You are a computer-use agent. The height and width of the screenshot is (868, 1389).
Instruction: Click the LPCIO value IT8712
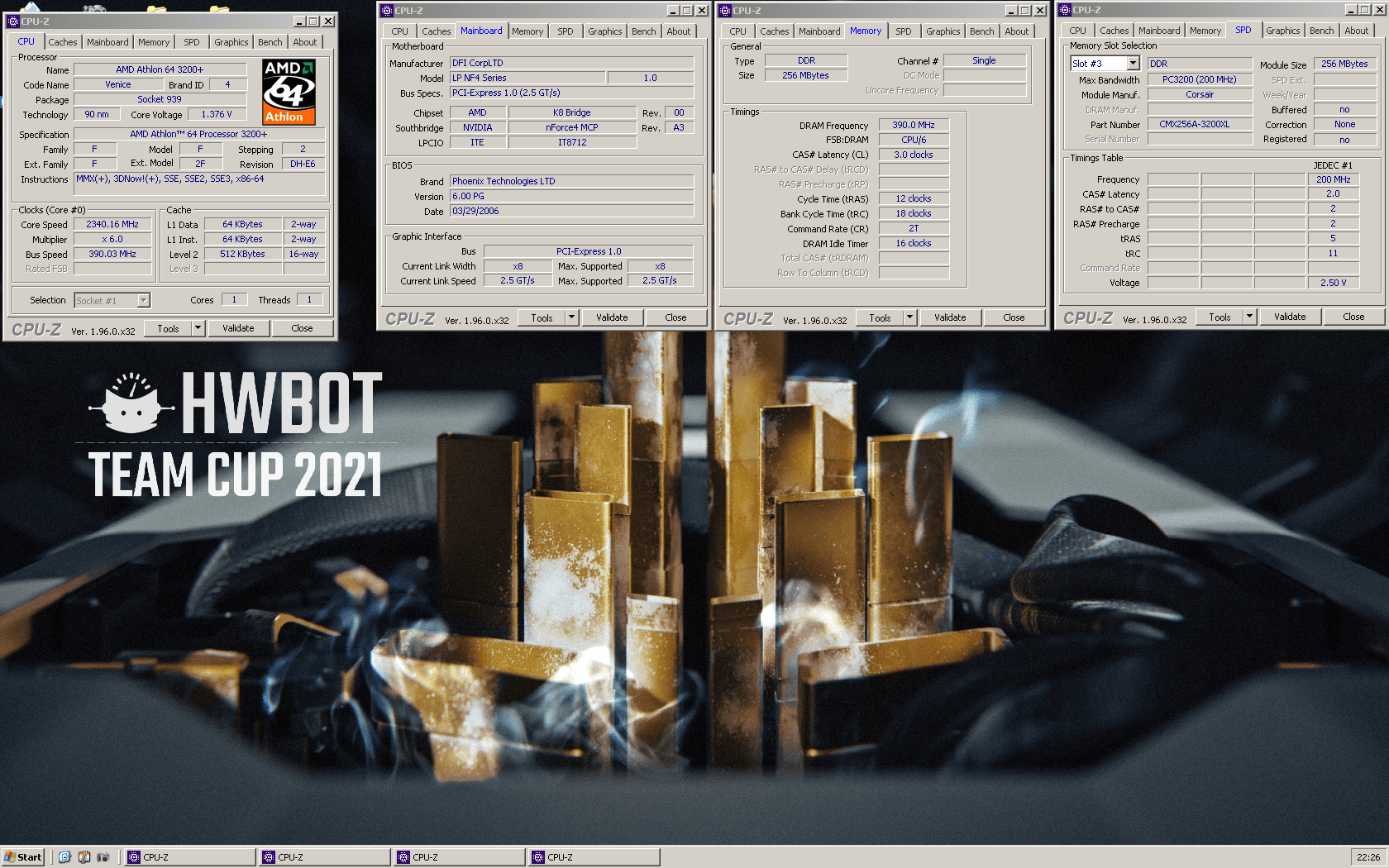click(572, 142)
